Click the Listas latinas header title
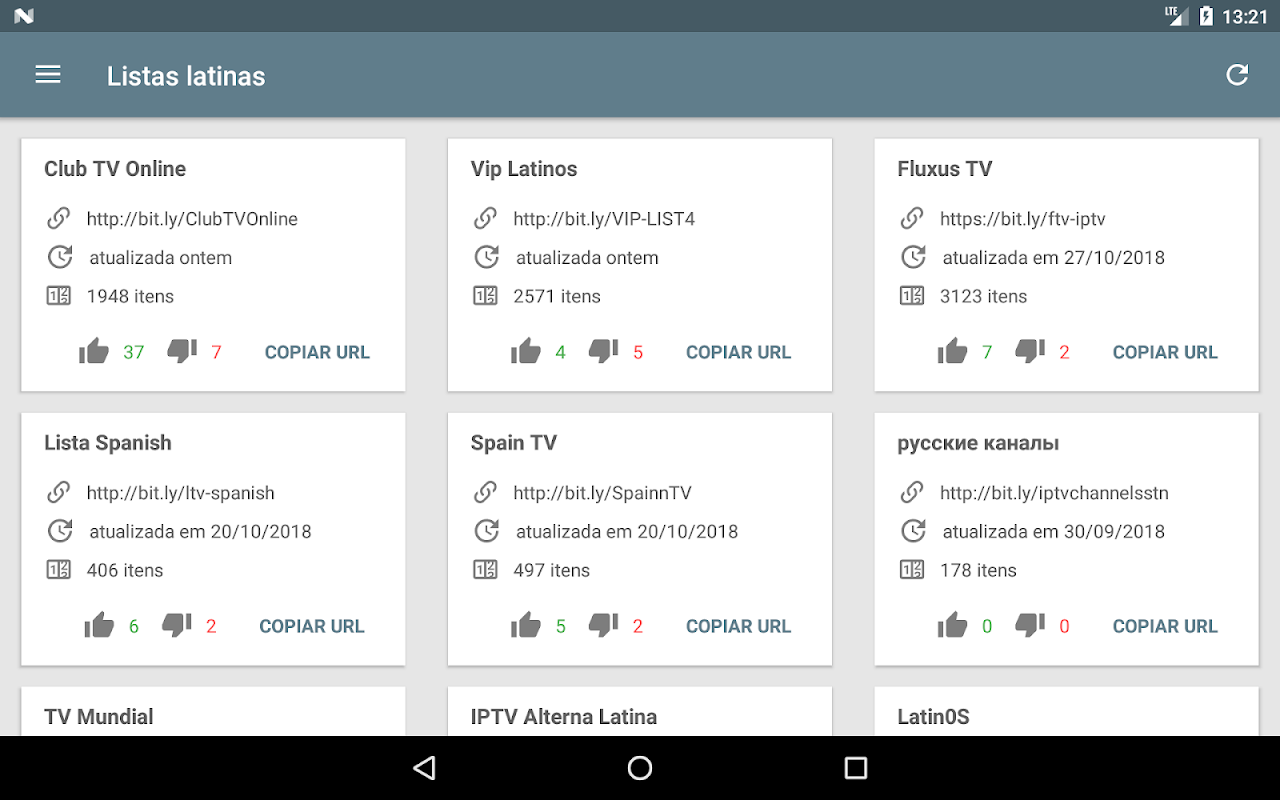This screenshot has width=1280, height=800. [x=186, y=76]
